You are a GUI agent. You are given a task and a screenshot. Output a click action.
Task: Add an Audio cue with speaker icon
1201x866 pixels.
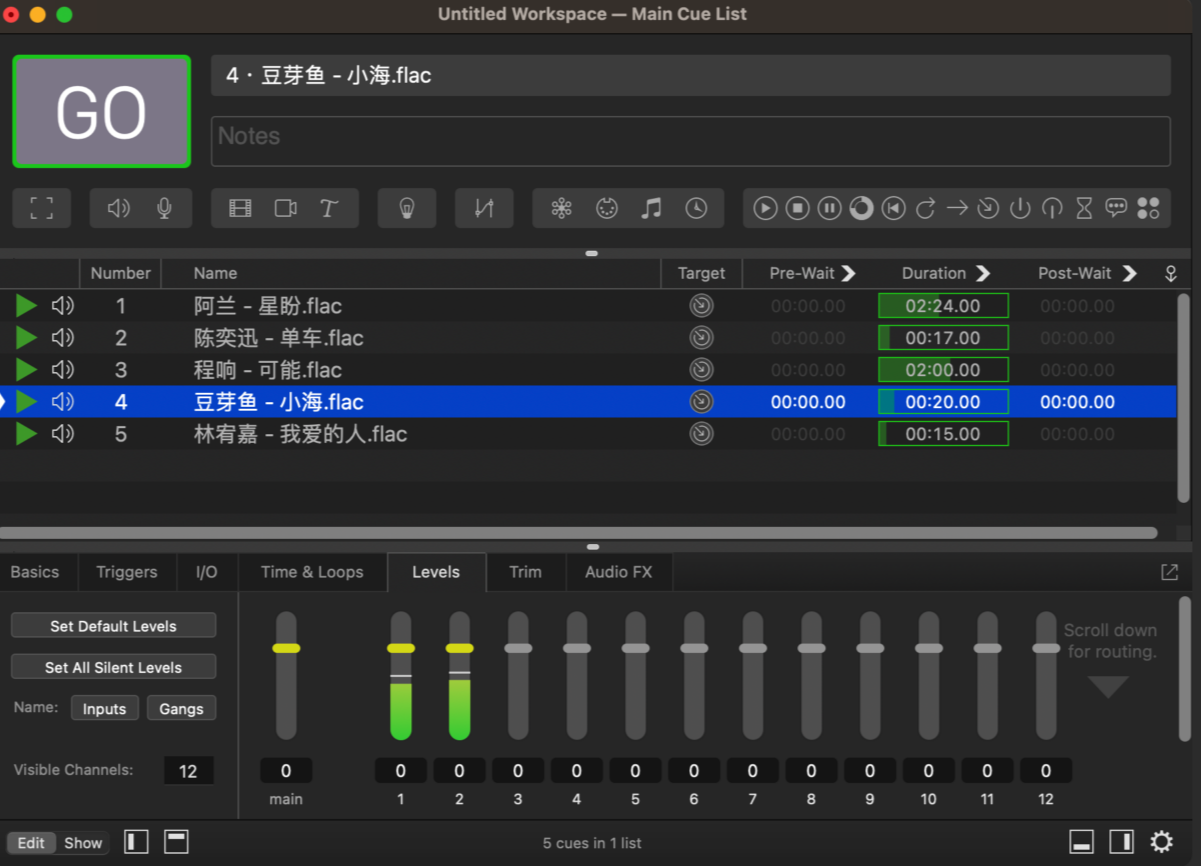119,208
